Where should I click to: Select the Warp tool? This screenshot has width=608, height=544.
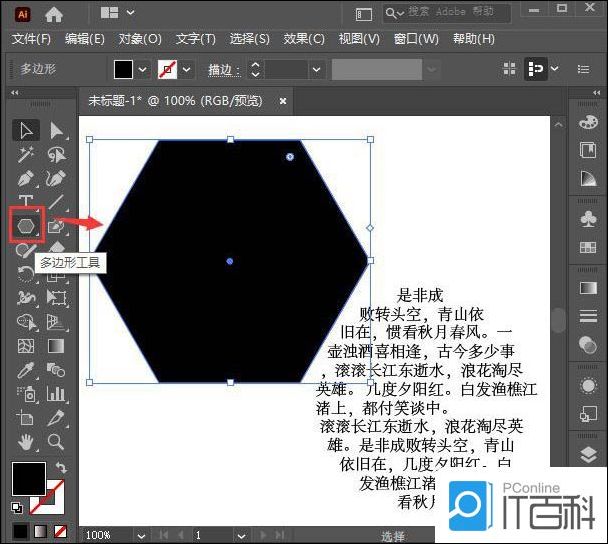(26, 298)
